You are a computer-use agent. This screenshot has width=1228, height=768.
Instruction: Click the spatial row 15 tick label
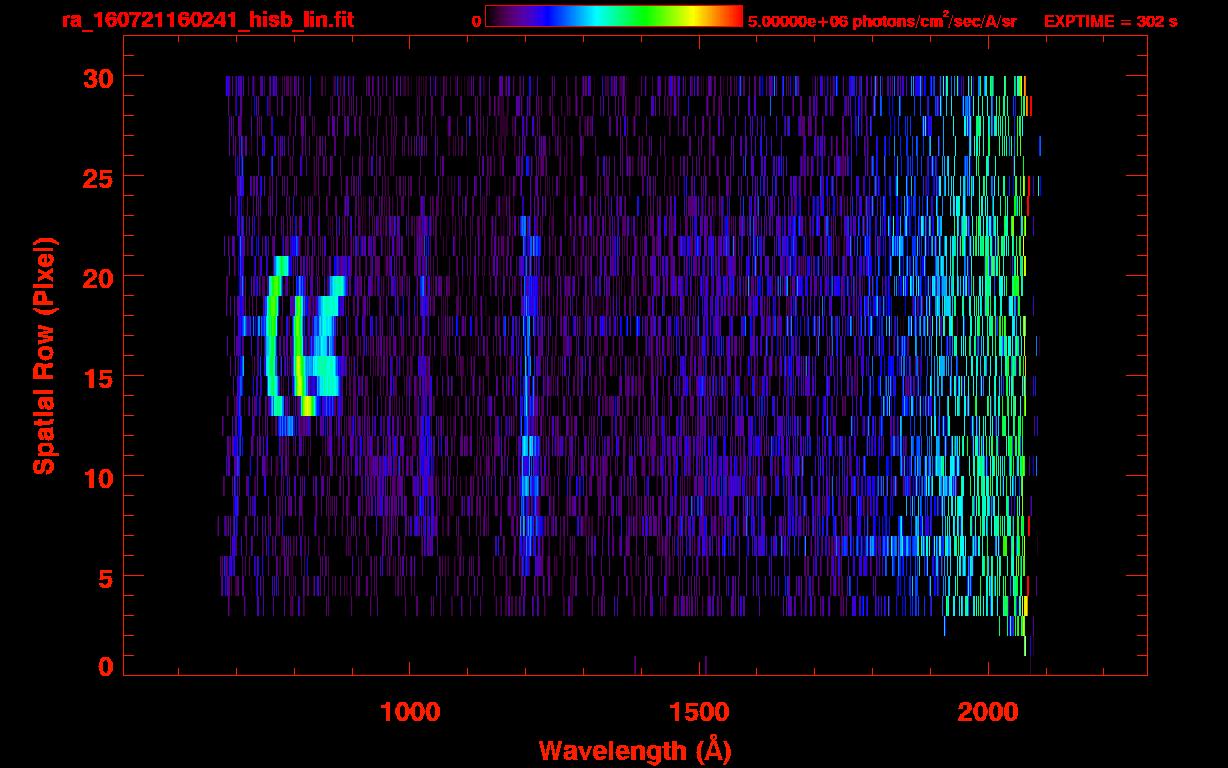pos(96,376)
